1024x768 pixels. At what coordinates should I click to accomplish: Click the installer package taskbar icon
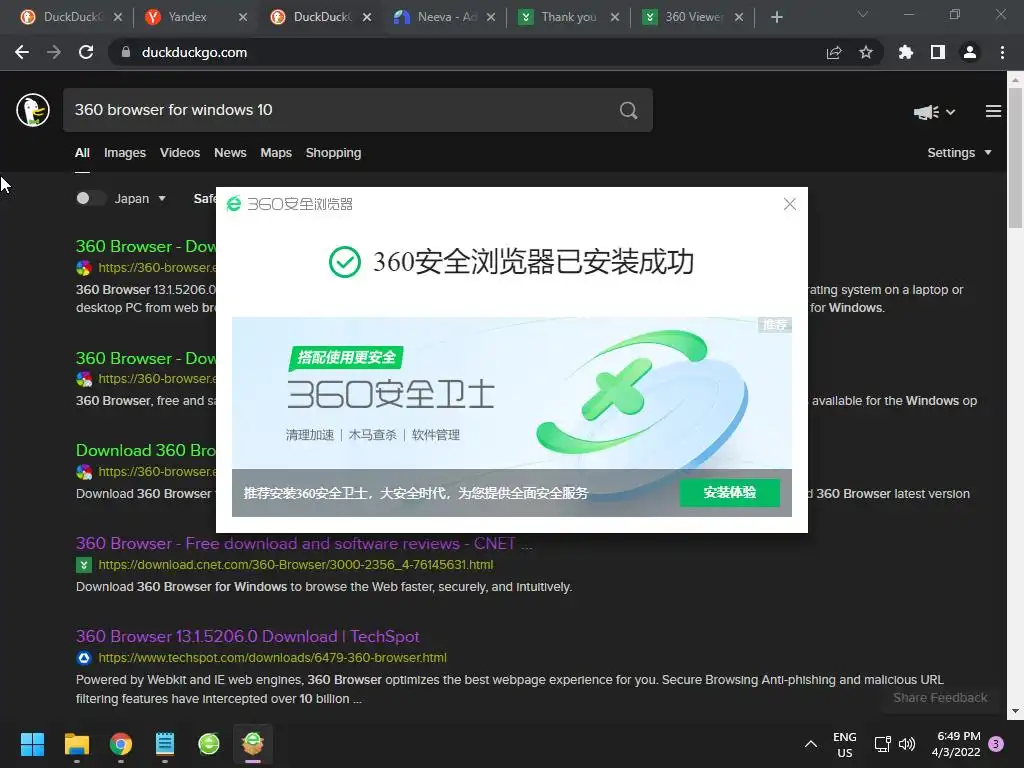(253, 743)
